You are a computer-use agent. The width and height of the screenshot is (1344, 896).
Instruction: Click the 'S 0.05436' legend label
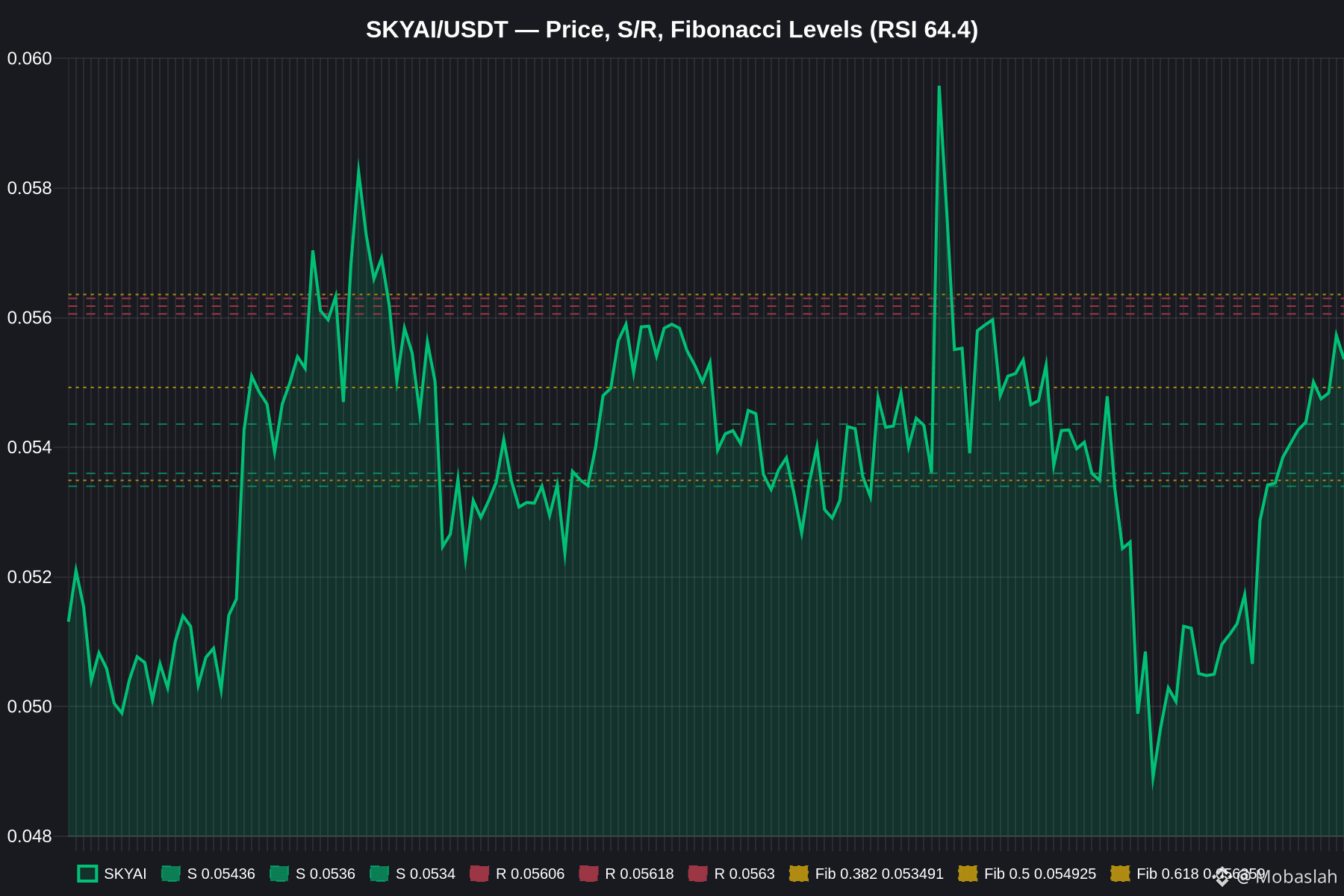tap(221, 874)
